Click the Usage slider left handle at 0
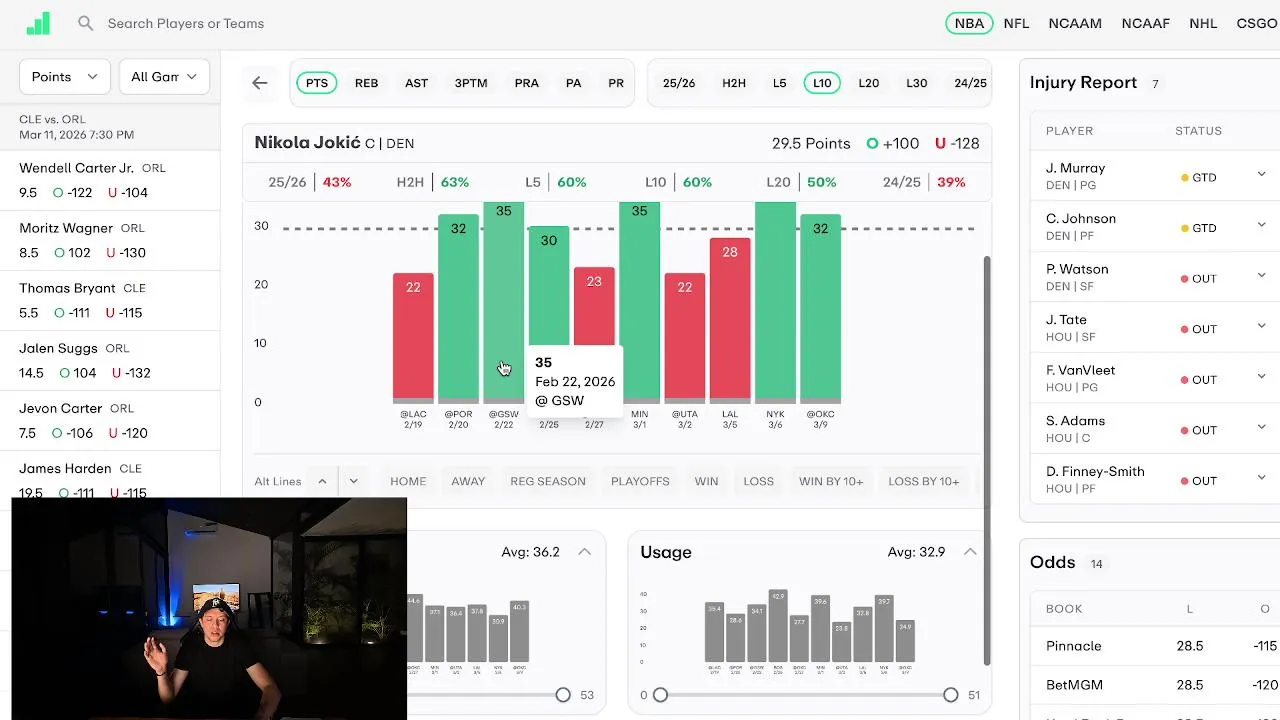1280x720 pixels. (660, 695)
